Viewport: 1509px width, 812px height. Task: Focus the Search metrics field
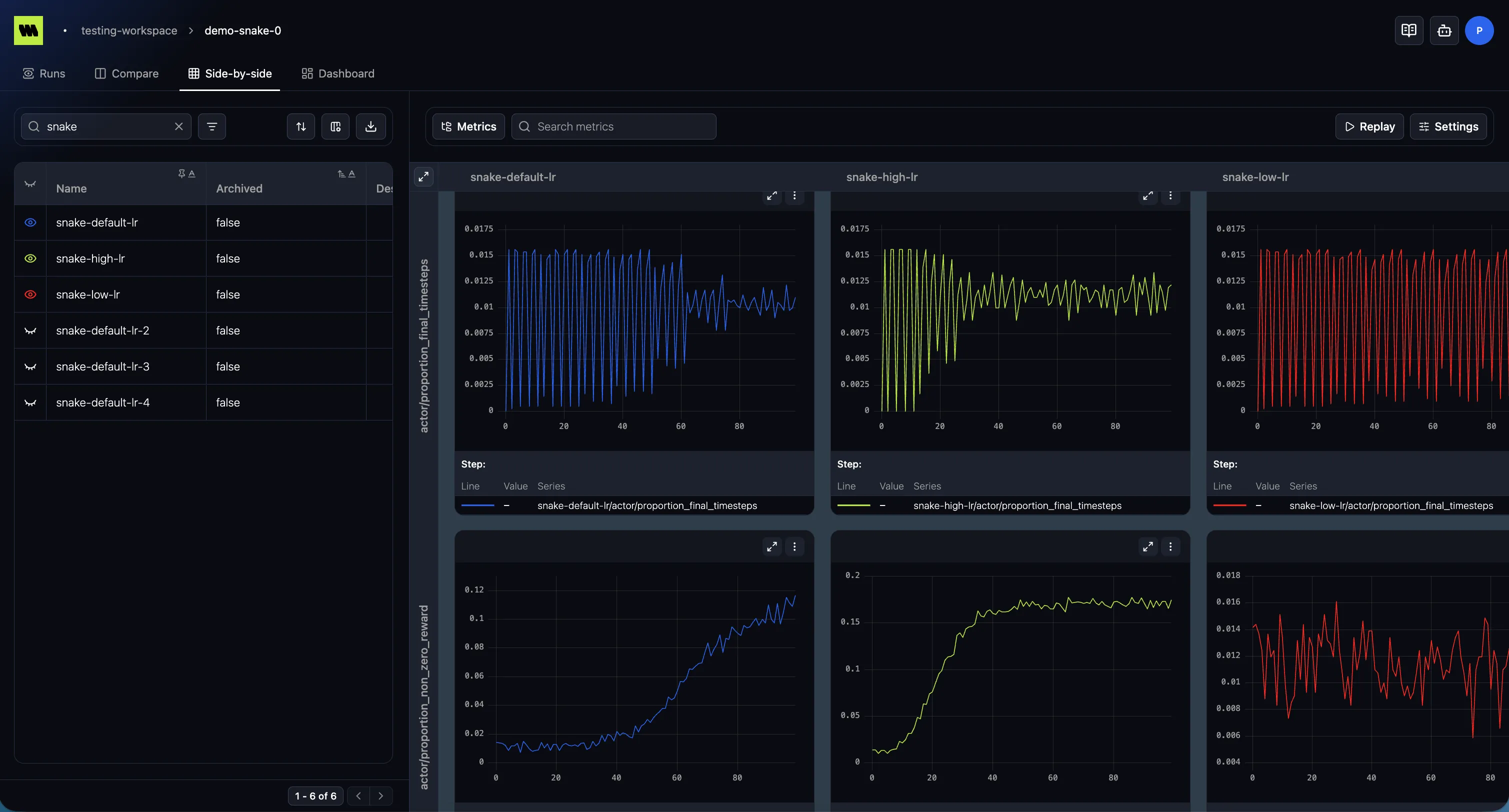pos(614,126)
